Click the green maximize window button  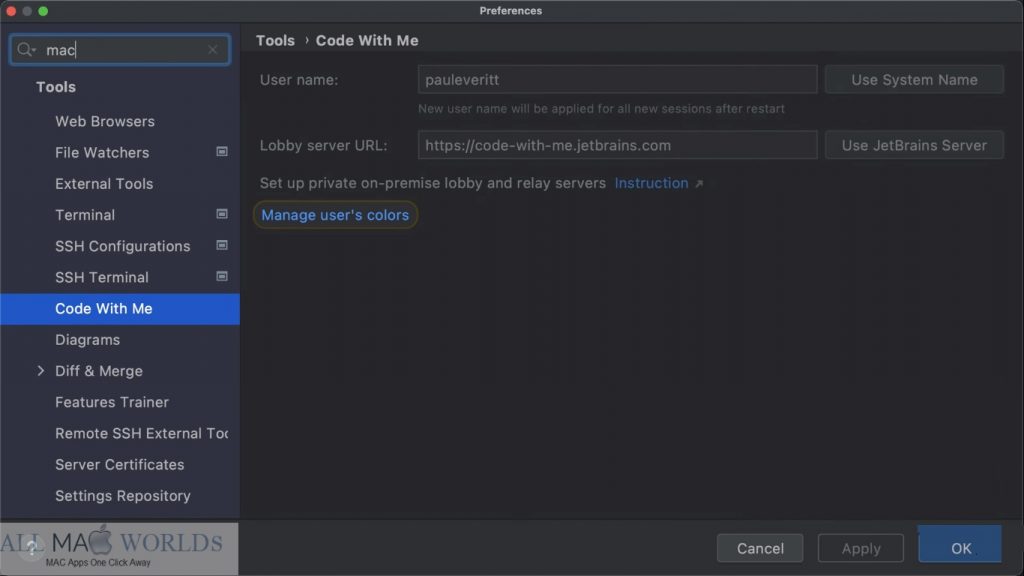click(43, 11)
